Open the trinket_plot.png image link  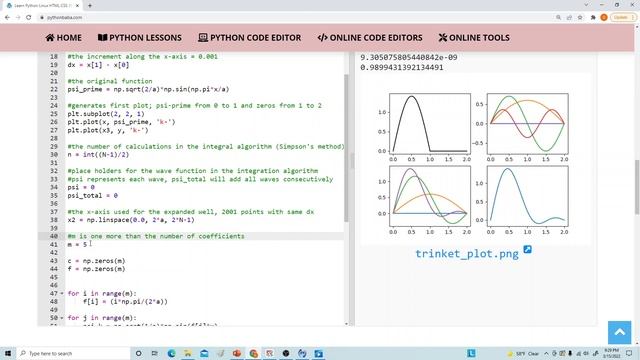pyautogui.click(x=467, y=253)
